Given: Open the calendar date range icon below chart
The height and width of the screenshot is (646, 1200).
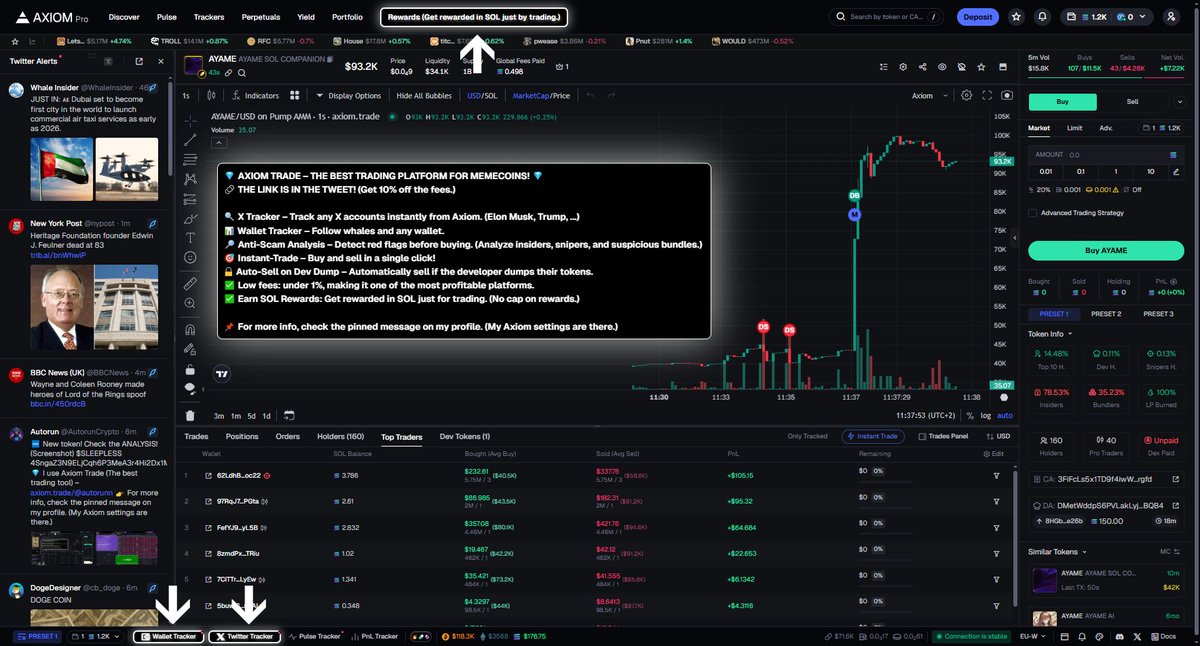Looking at the screenshot, I should (289, 415).
